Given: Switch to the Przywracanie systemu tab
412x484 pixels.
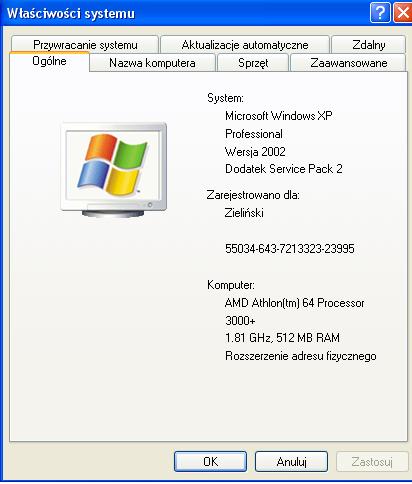Looking at the screenshot, I should pos(85,45).
